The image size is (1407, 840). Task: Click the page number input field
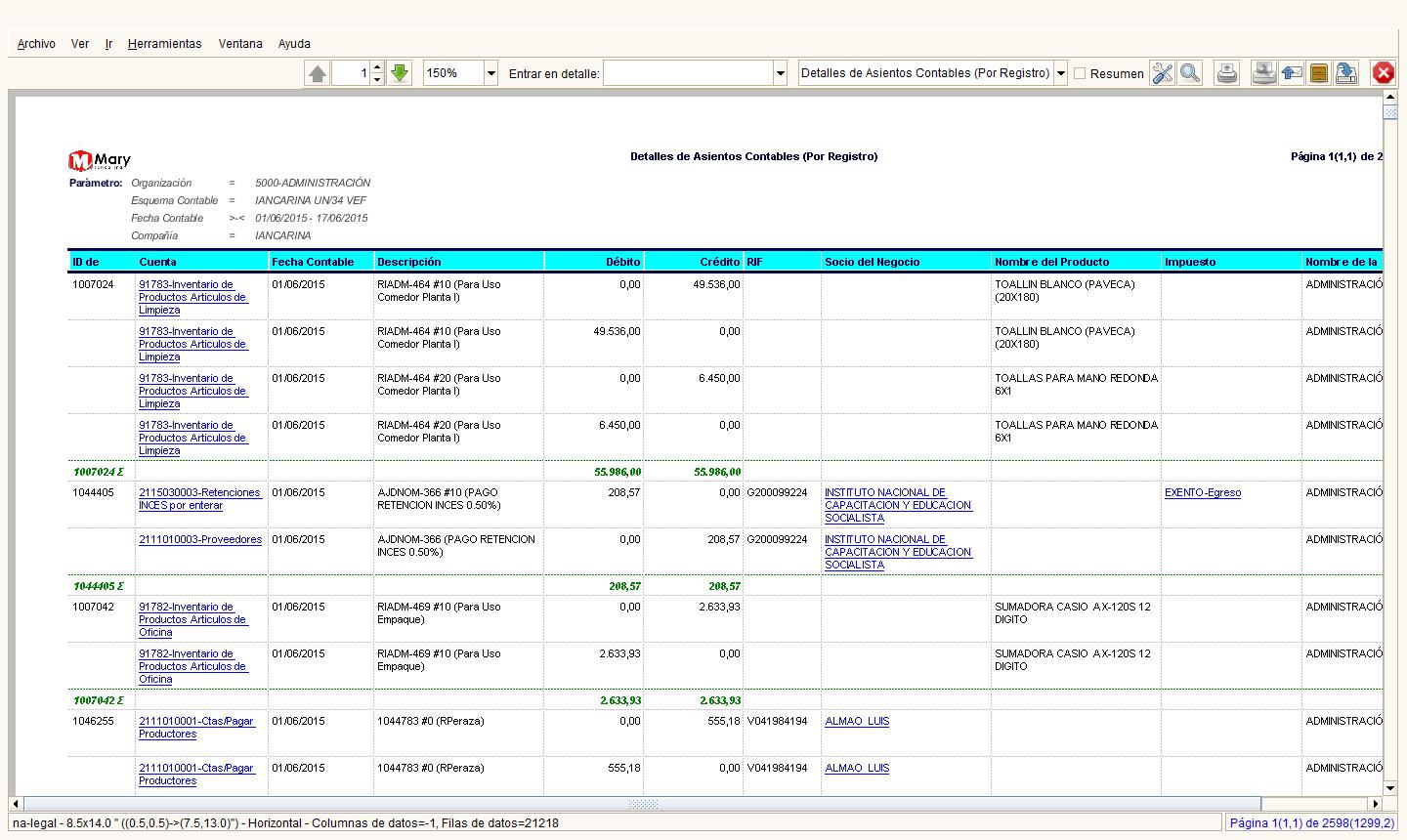point(351,73)
